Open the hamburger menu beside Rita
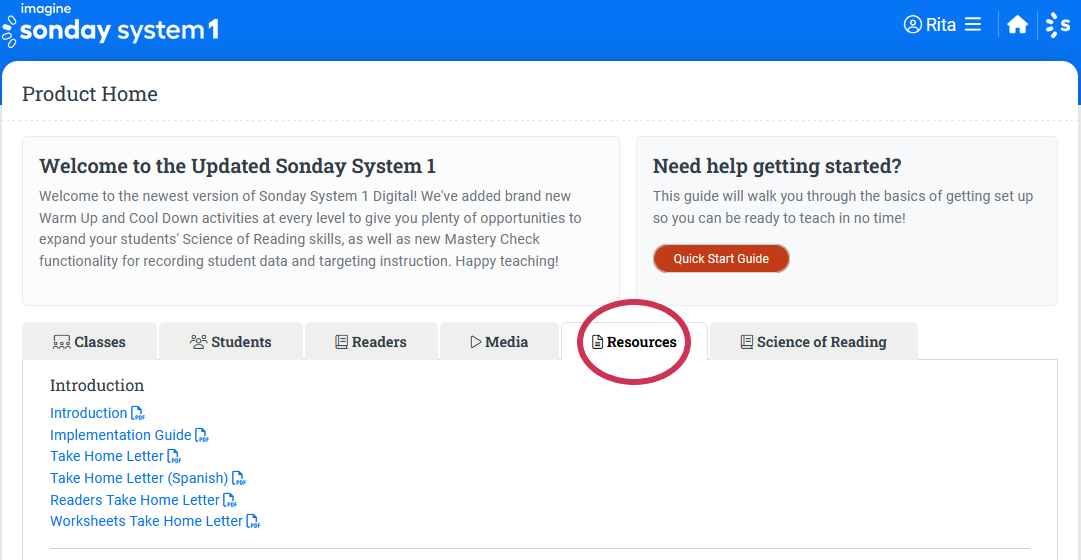This screenshot has height=560, width=1081. coord(973,25)
